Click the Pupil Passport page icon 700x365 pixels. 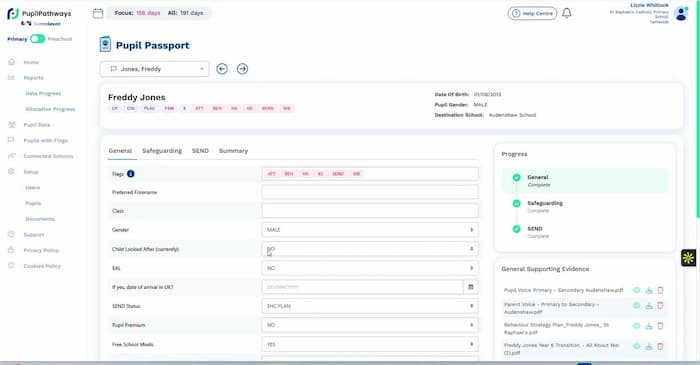105,45
